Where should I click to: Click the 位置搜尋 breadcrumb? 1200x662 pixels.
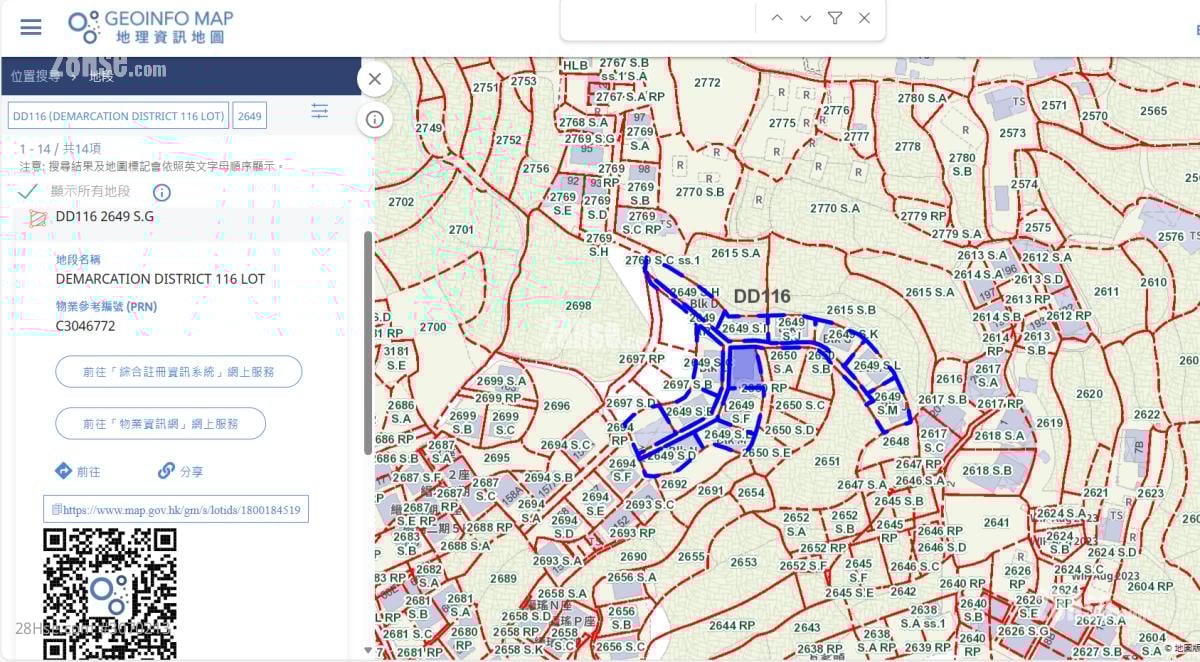(x=35, y=76)
